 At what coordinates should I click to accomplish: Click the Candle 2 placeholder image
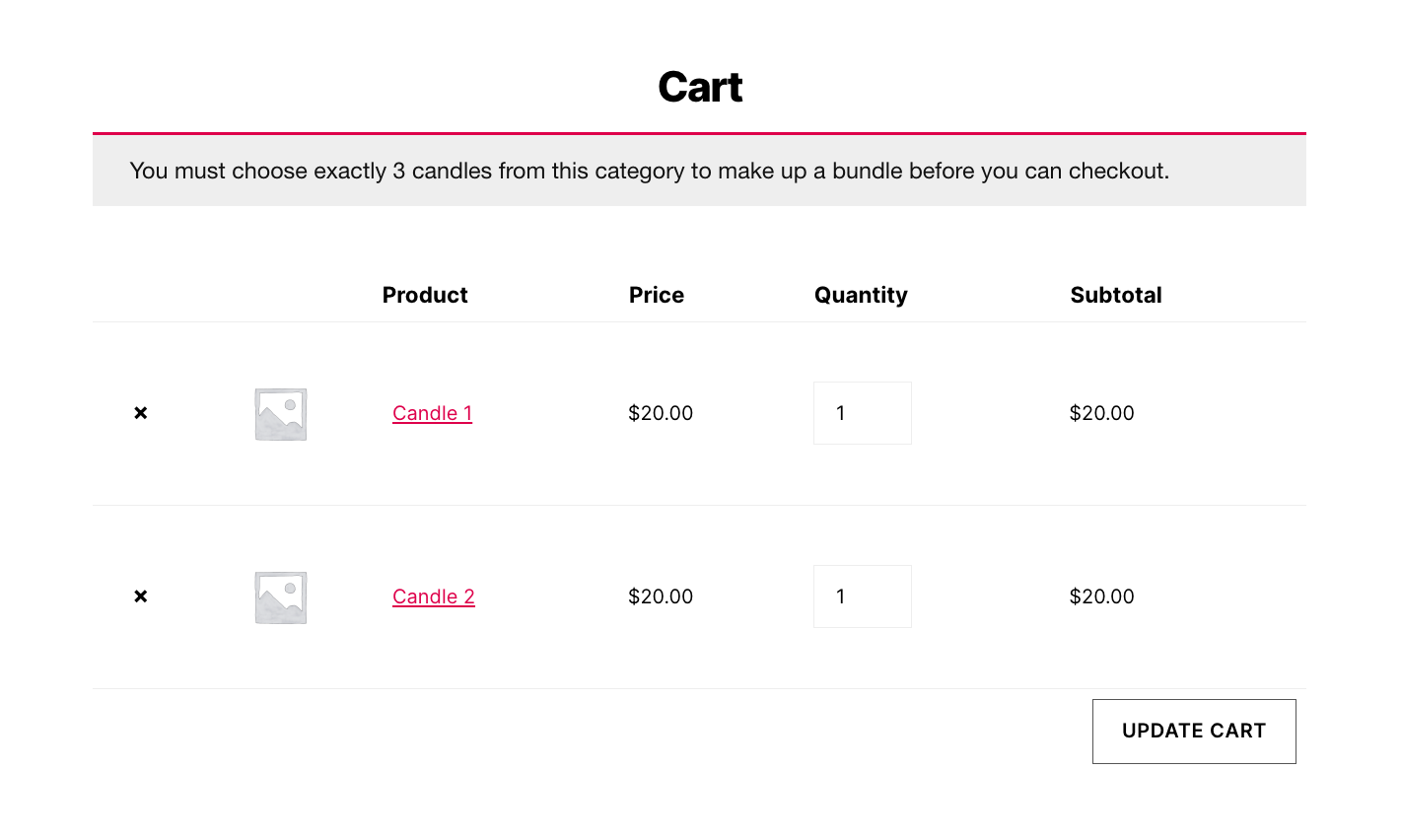[x=281, y=597]
